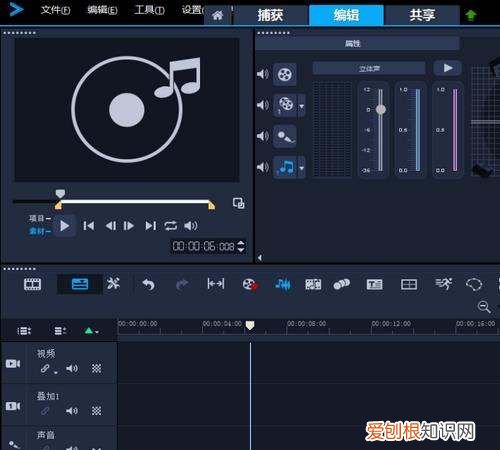Go to the home tab icon

click(217, 15)
